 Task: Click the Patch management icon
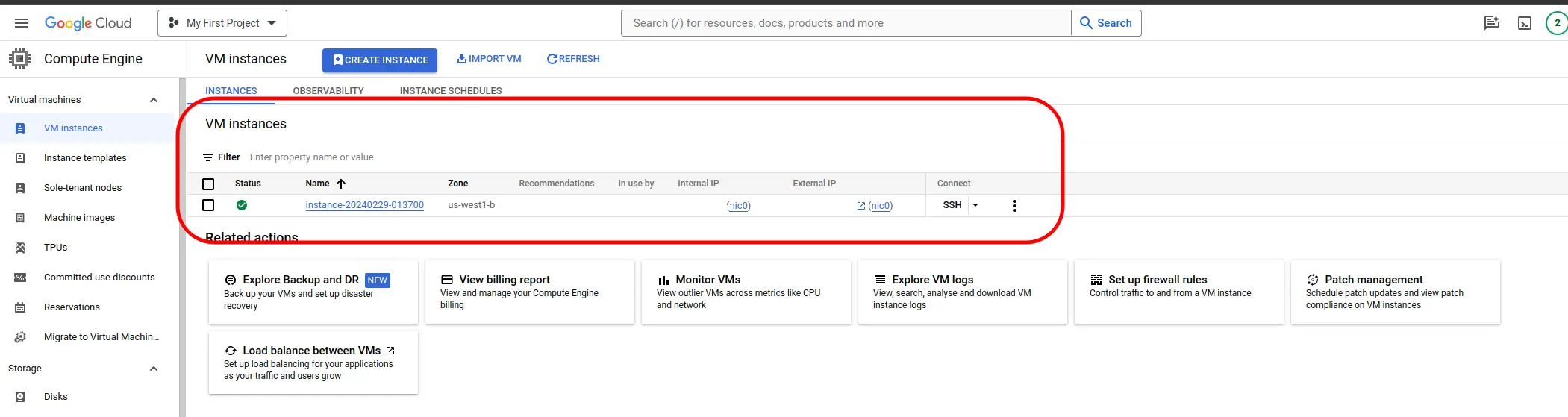coord(1313,280)
